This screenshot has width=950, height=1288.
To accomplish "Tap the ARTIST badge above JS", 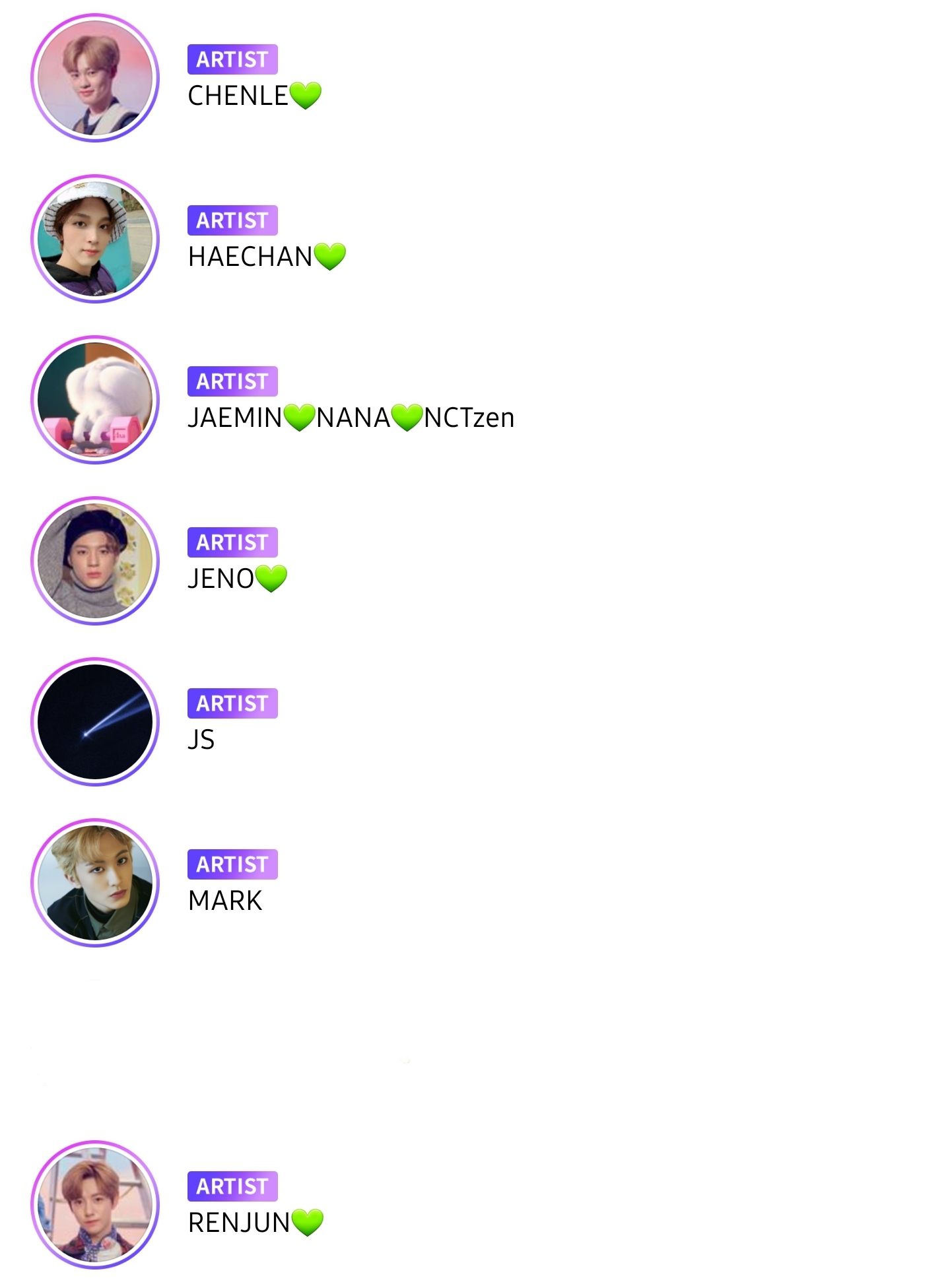I will click(x=232, y=703).
